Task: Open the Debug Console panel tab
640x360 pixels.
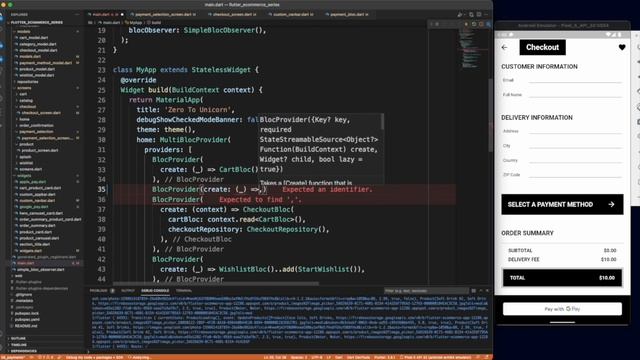Action: 155,291
